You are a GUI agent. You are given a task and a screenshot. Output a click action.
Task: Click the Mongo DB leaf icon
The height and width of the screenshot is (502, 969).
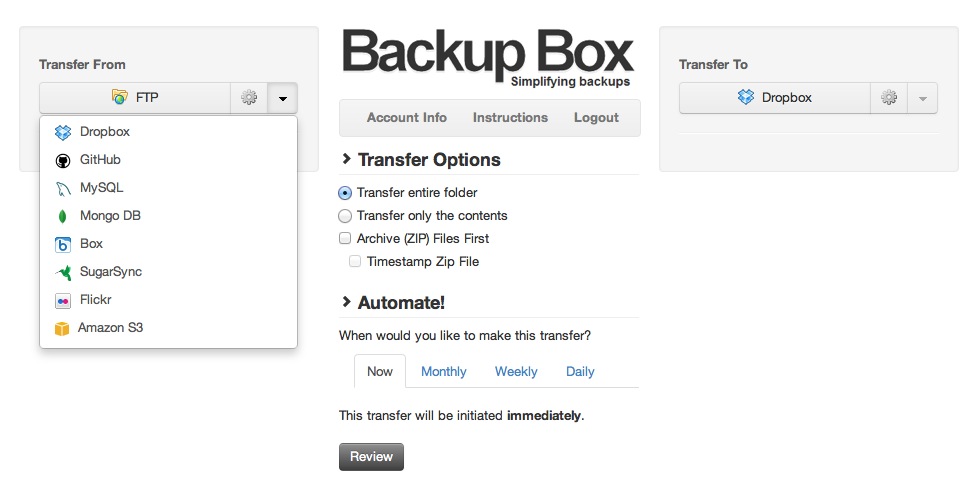pyautogui.click(x=62, y=216)
